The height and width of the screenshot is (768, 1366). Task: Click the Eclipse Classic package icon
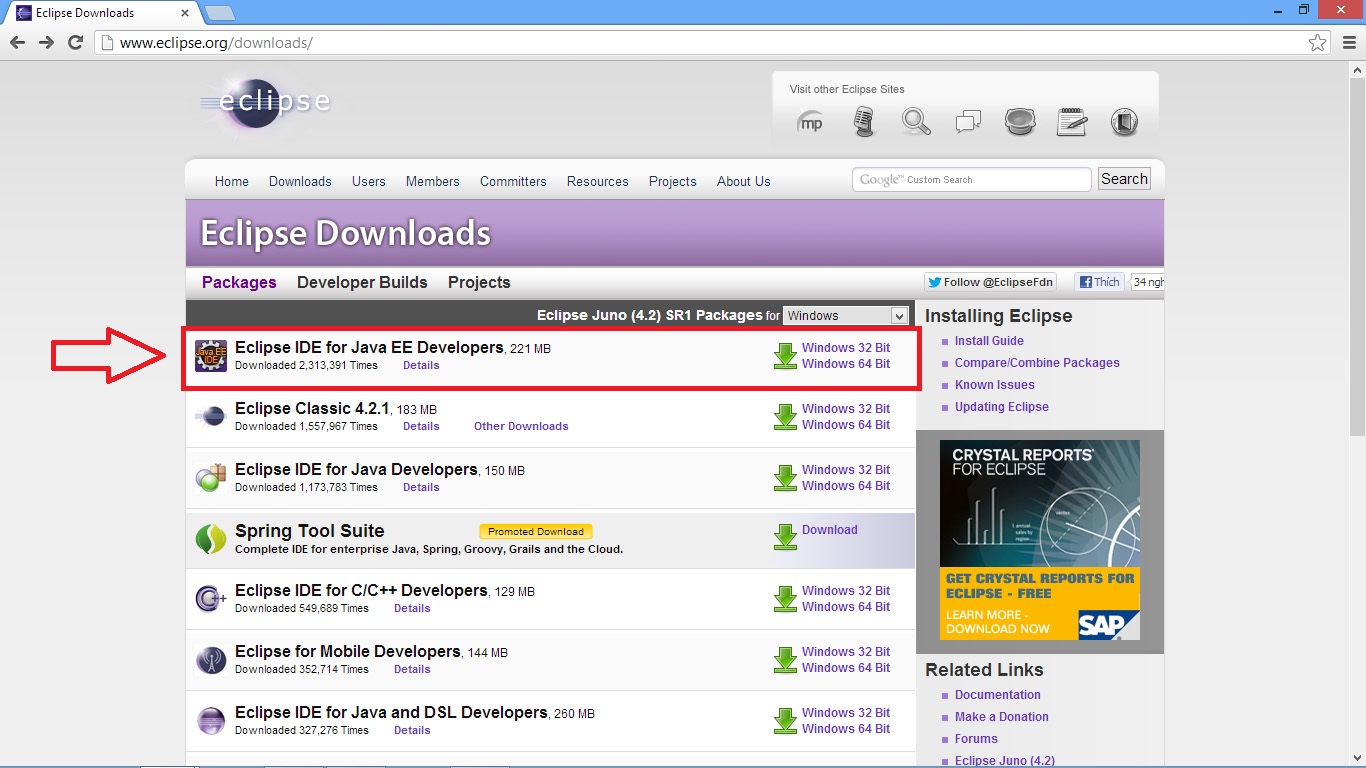(210, 417)
